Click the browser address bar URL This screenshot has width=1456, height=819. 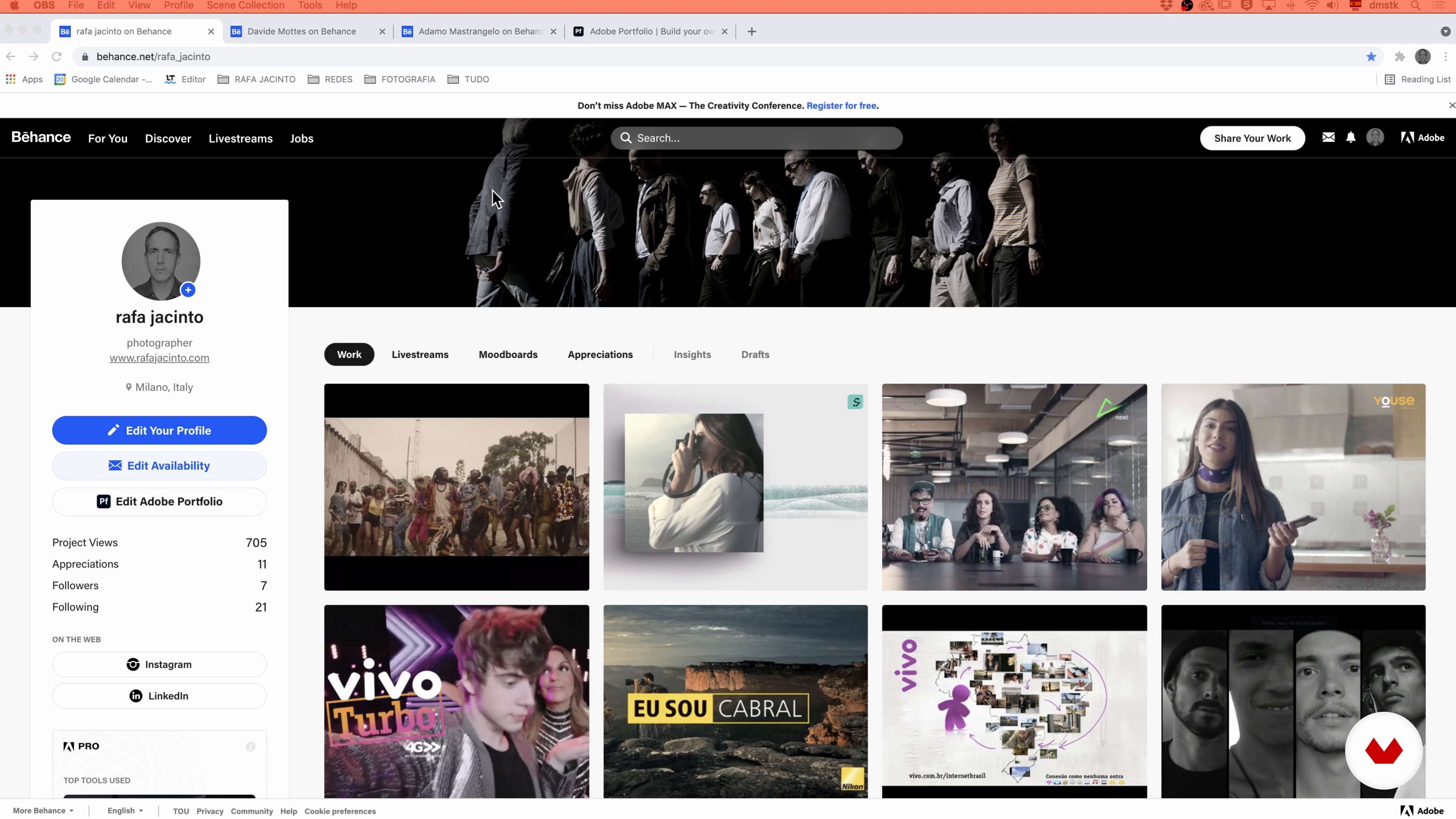click(x=153, y=56)
